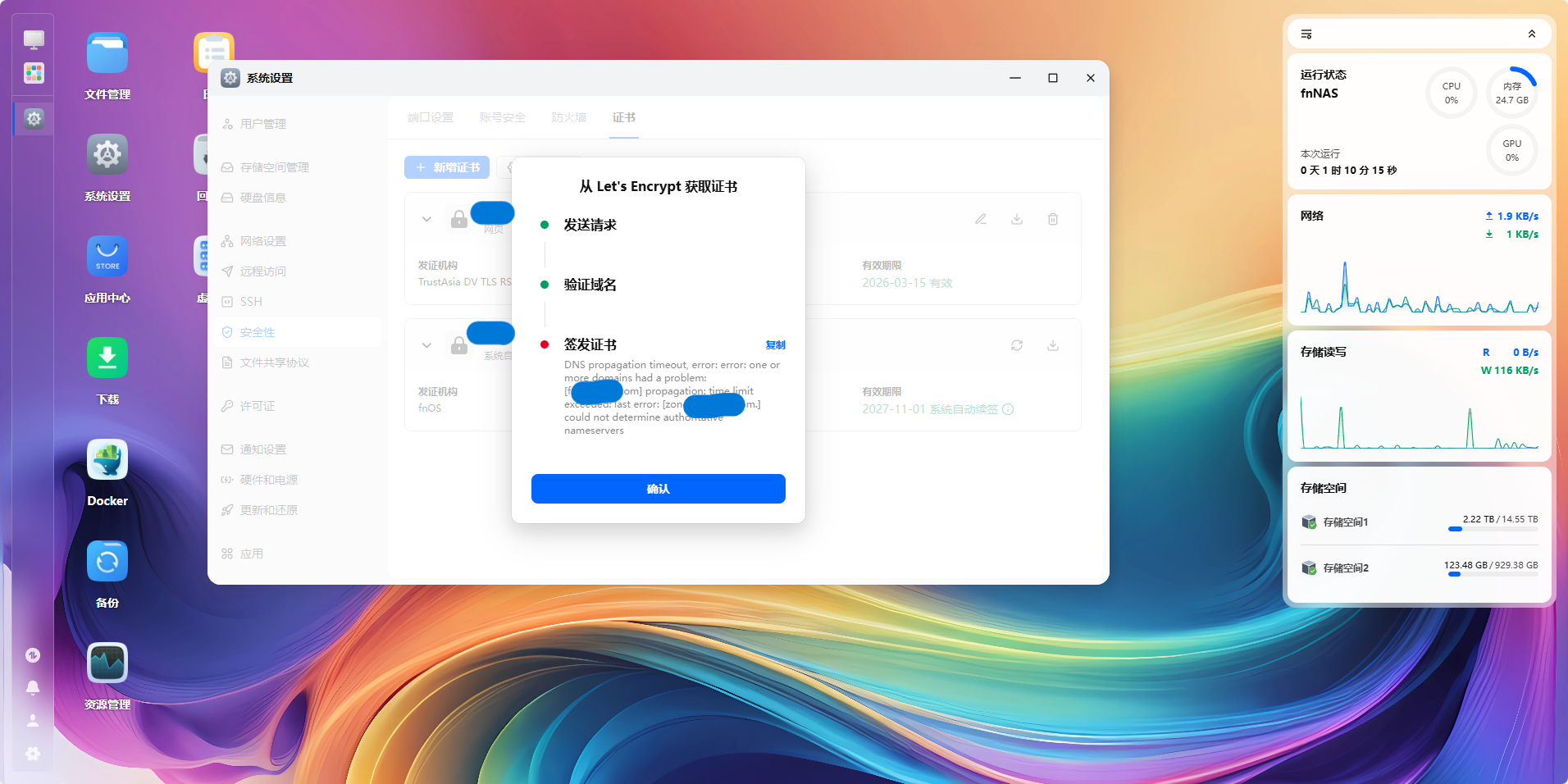The width and height of the screenshot is (1568, 784).
Task: Open the widget panel settings icon
Action: click(1306, 34)
